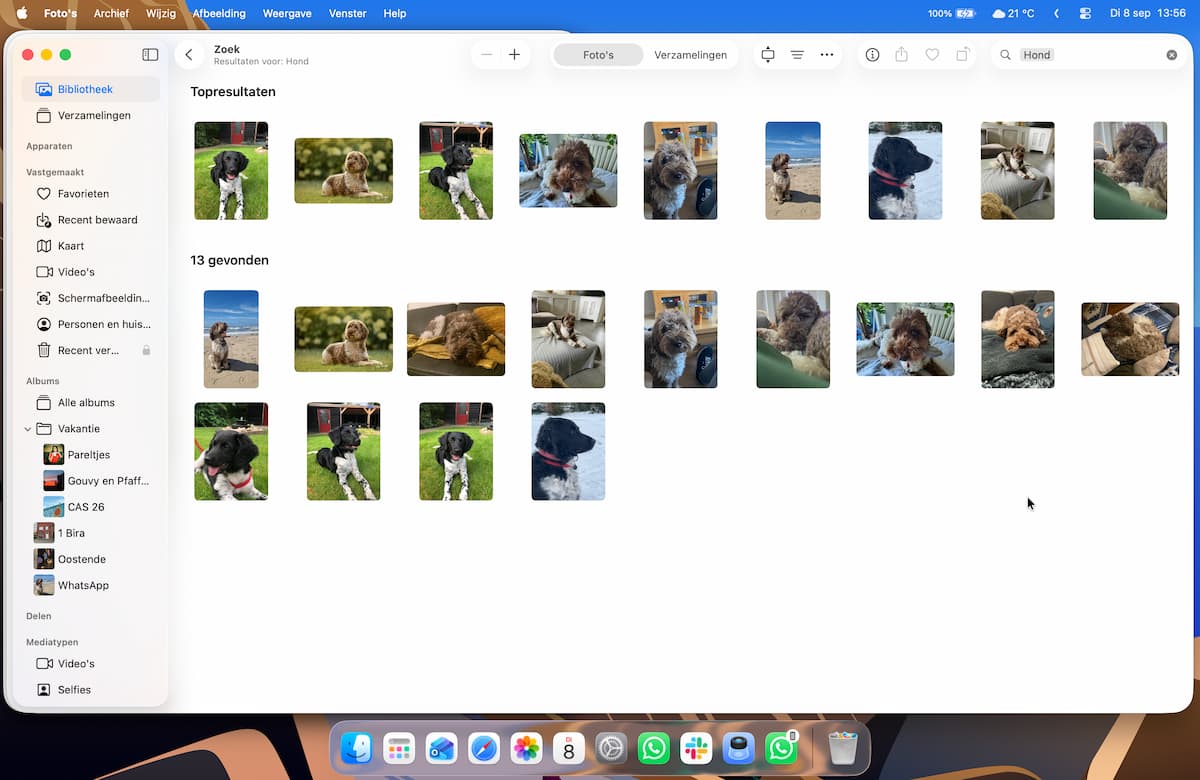Viewport: 1200px width, 780px height.
Task: Zoom out thumbnails with minus button
Action: [x=486, y=55]
